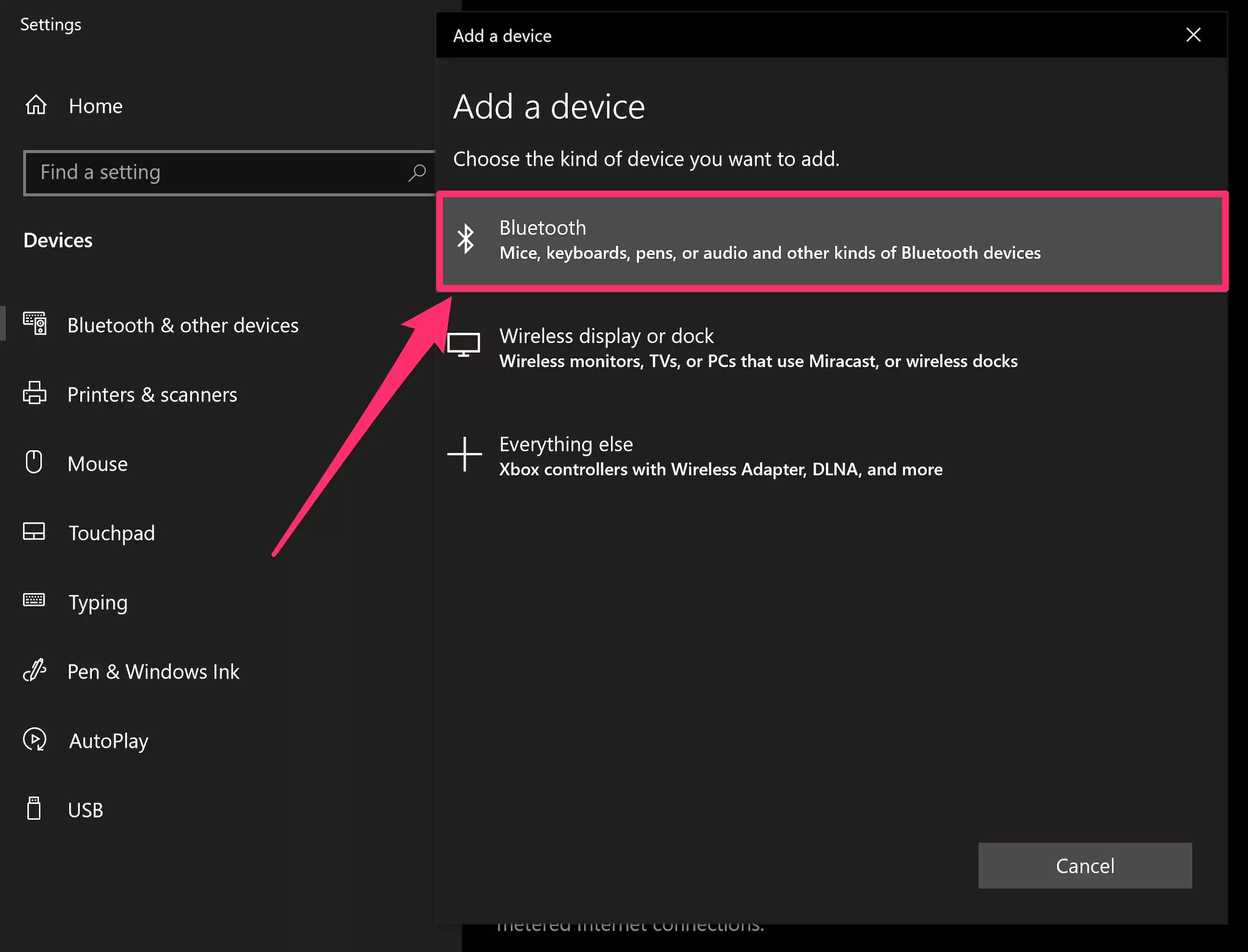
Task: Click the Home house icon
Action: click(35, 105)
